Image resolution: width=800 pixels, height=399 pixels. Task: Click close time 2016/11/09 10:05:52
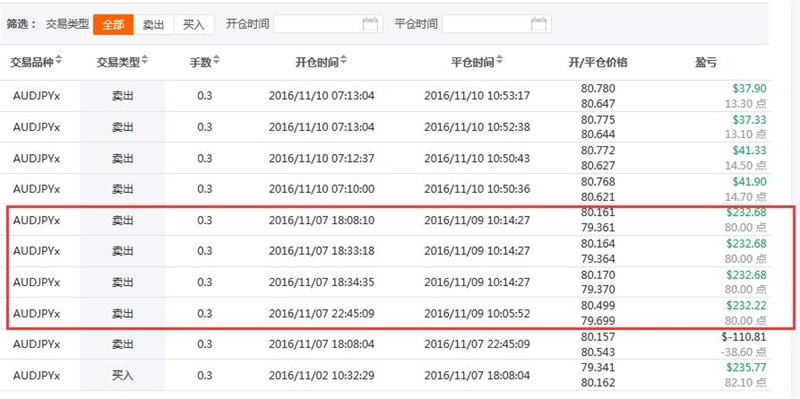[477, 313]
